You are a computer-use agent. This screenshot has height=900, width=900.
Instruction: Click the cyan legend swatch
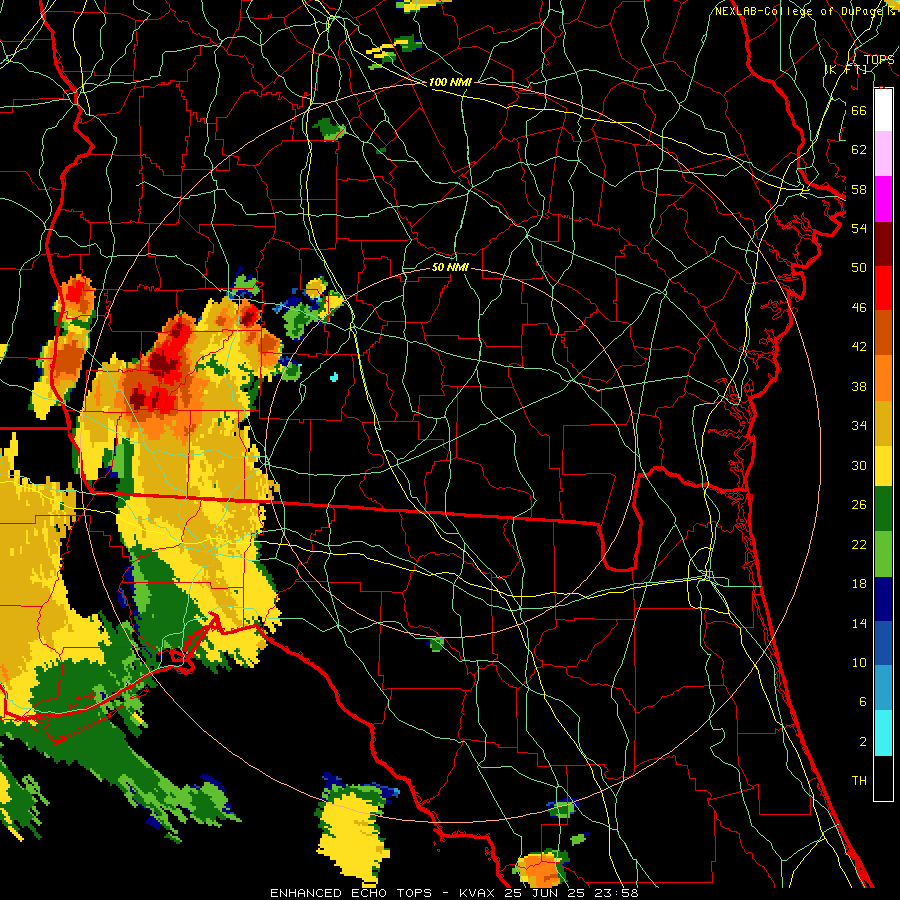[x=883, y=733]
